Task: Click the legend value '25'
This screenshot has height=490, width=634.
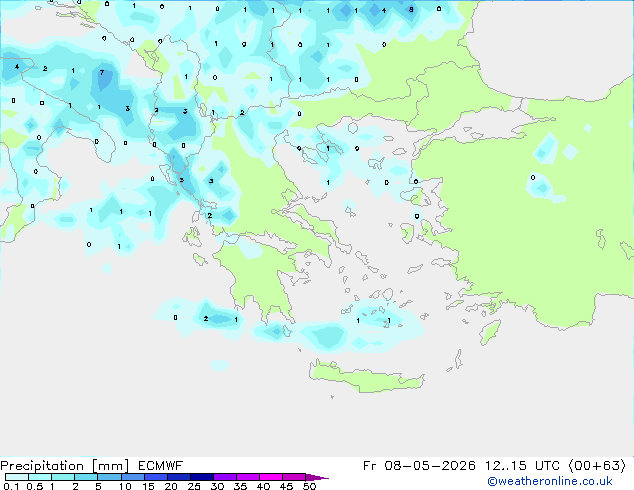Action: [x=194, y=486]
